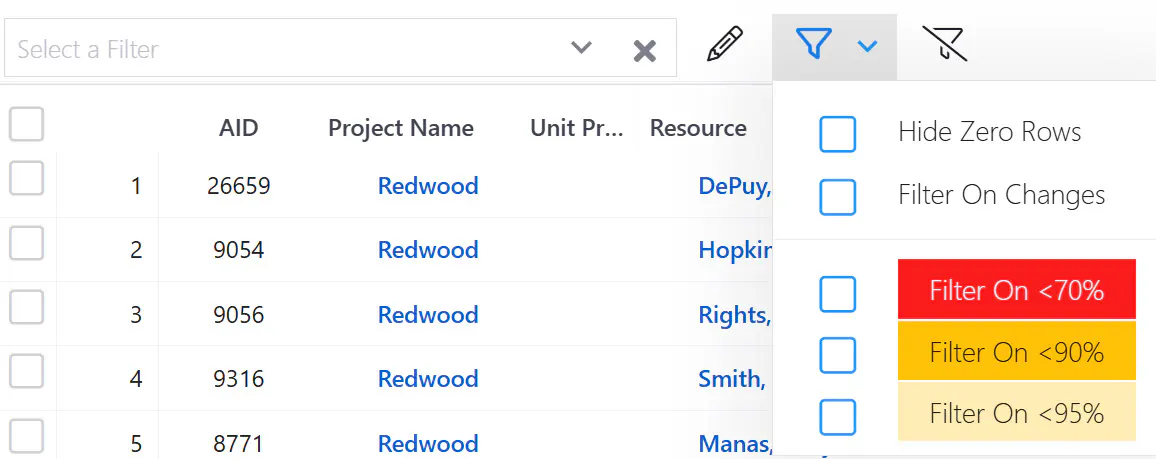Click AID cell 26659

point(239,186)
